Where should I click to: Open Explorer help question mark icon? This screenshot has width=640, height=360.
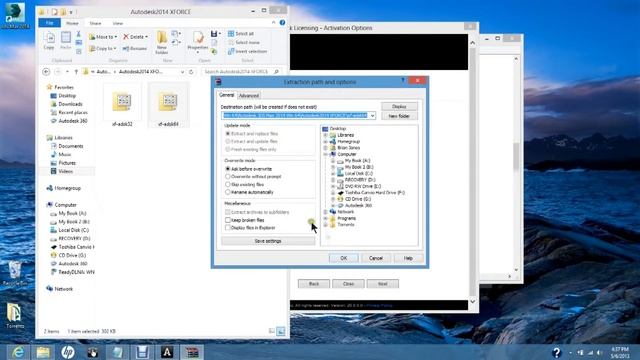[x=282, y=23]
